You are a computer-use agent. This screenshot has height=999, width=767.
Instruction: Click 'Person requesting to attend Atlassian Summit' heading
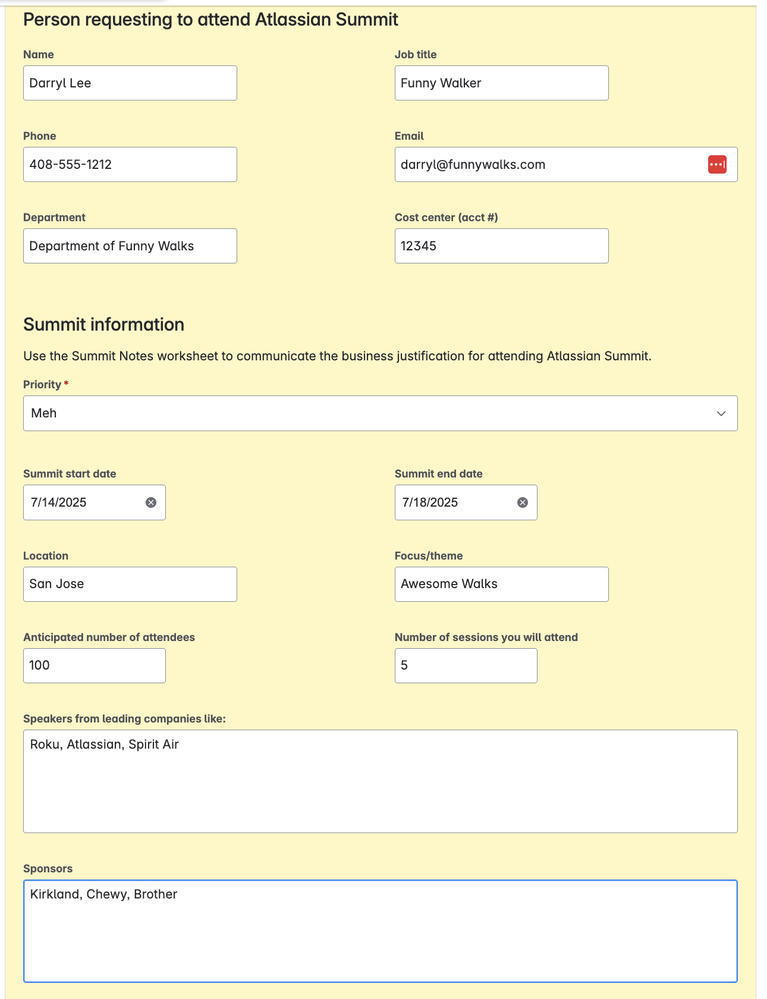coord(211,20)
